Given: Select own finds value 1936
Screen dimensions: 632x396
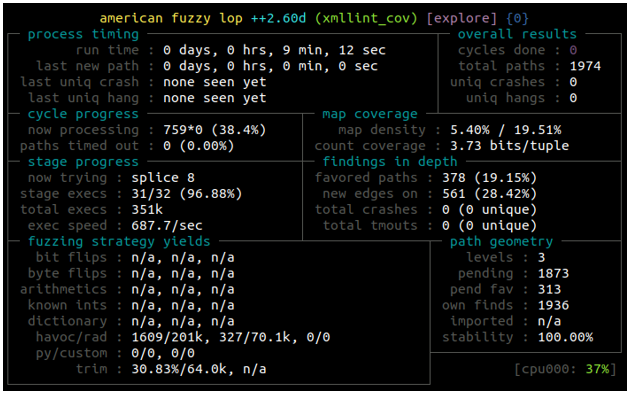Looking at the screenshot, I should 553,306.
